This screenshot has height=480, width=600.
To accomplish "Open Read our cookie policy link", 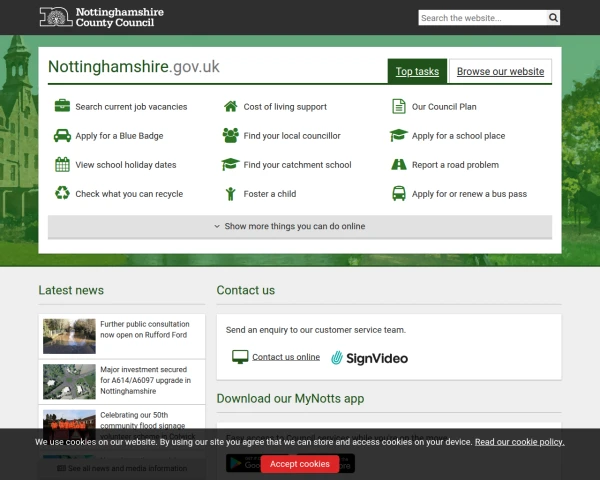I will tap(520, 442).
